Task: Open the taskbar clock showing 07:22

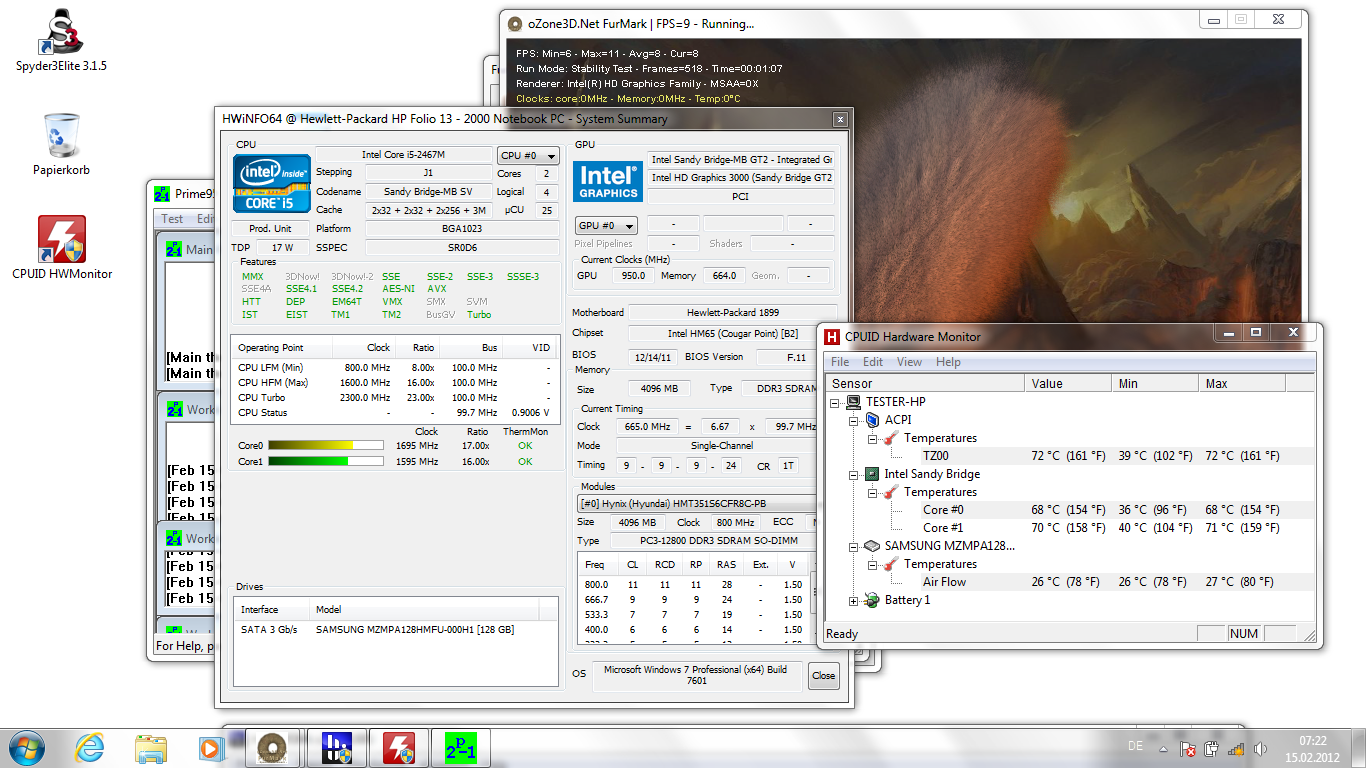Action: 1314,748
